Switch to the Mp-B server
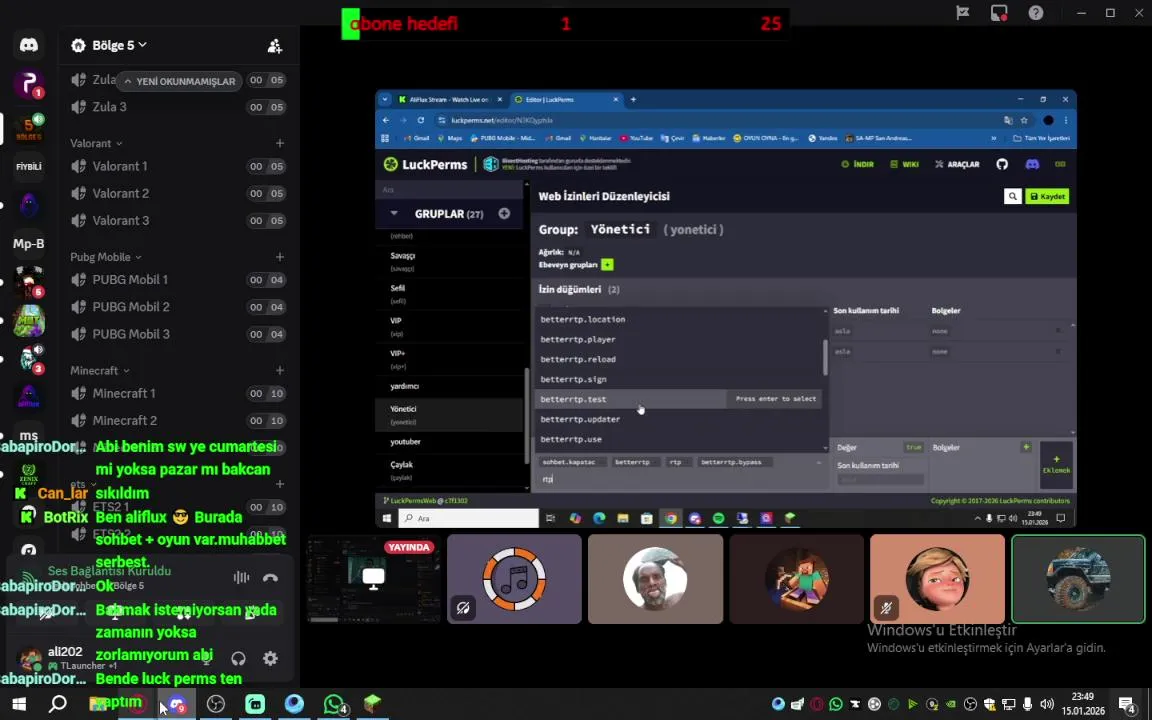Viewport: 1152px width, 720px height. pyautogui.click(x=29, y=243)
